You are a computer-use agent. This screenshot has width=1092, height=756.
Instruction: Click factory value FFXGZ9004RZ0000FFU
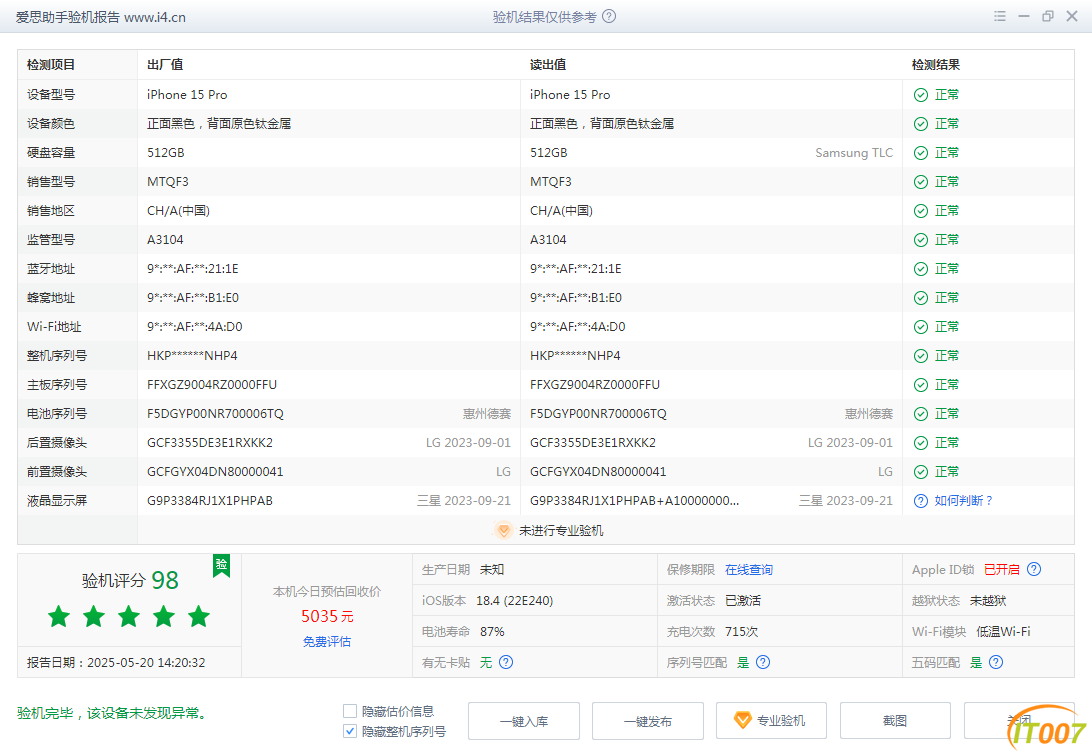pos(212,385)
